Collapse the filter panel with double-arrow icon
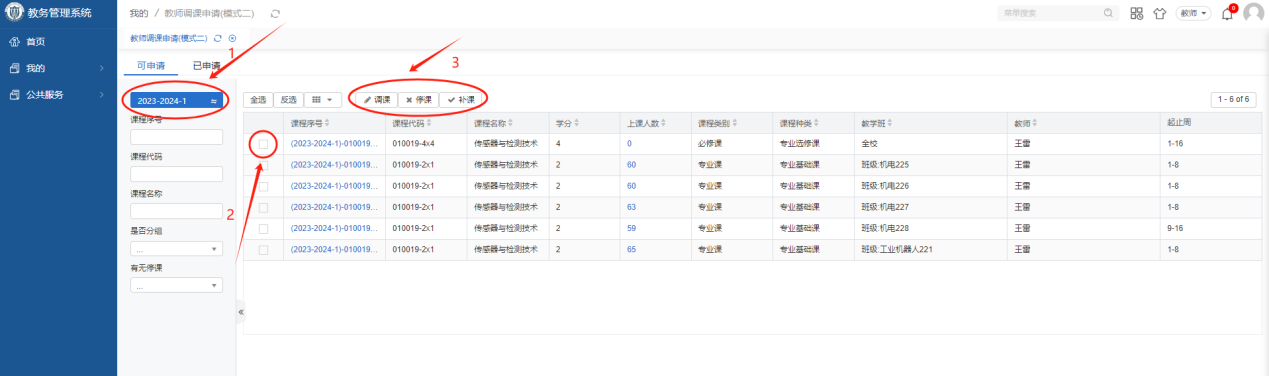Viewport: 1269px width, 376px height. click(x=240, y=312)
